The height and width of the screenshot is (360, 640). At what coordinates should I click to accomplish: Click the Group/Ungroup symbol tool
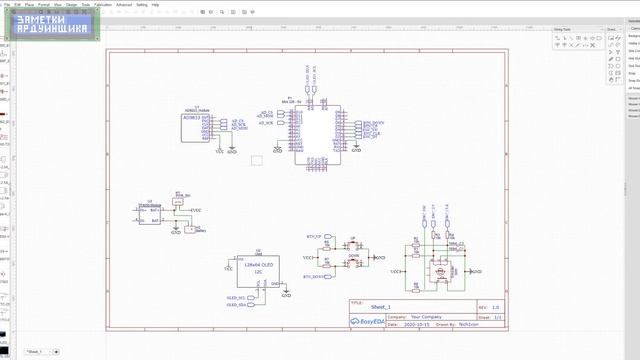[x=593, y=45]
